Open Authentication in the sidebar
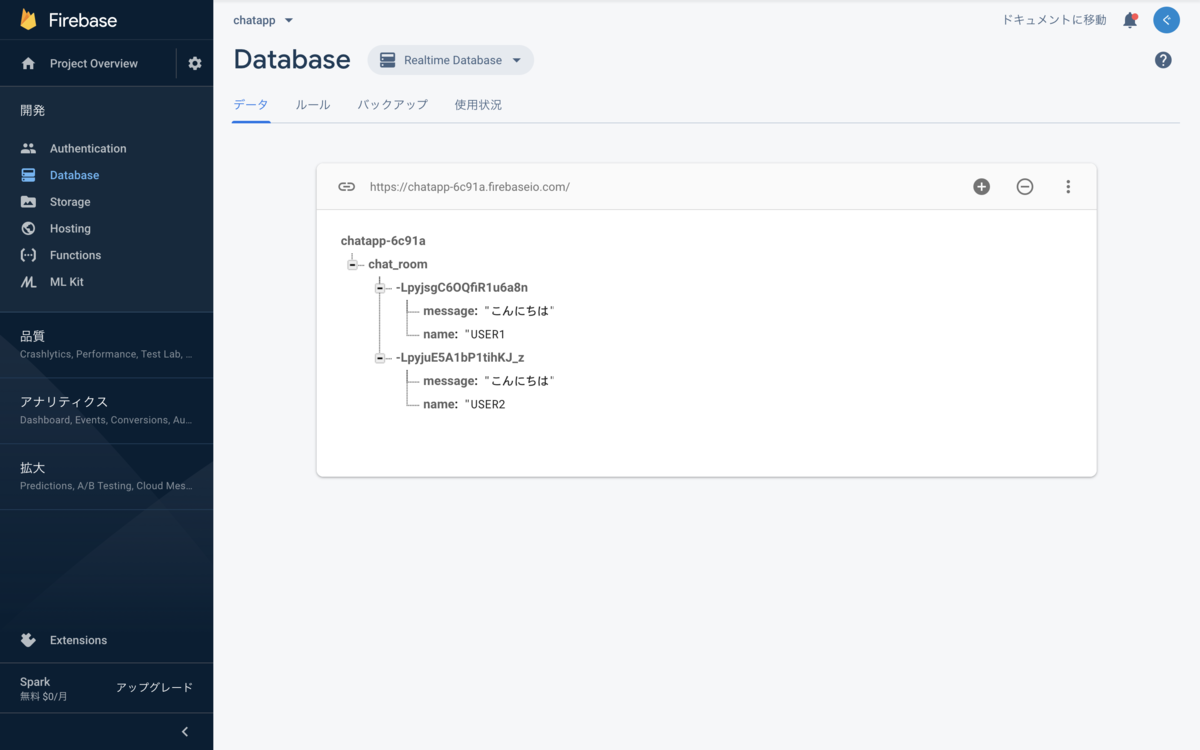The image size is (1200, 750). pyautogui.click(x=88, y=148)
